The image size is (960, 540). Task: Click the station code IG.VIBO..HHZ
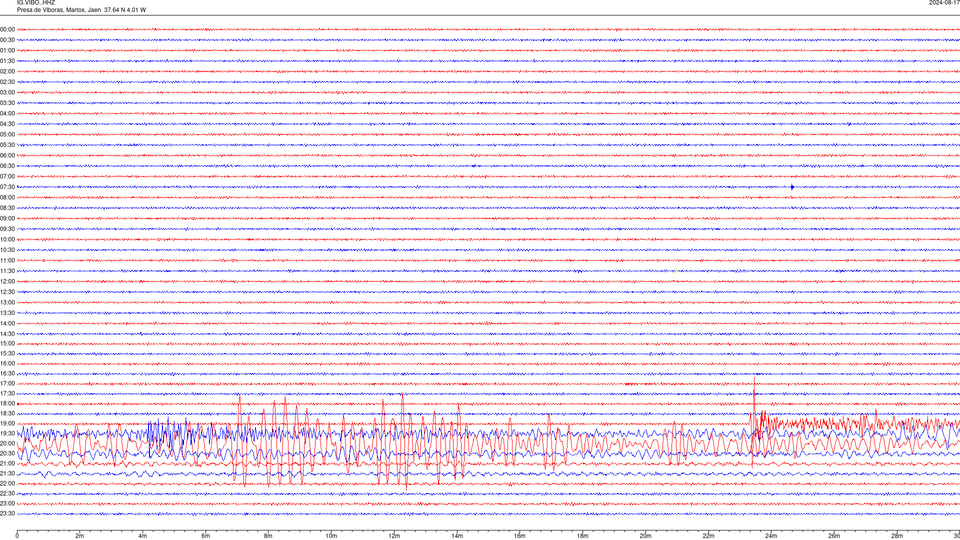pyautogui.click(x=36, y=3)
